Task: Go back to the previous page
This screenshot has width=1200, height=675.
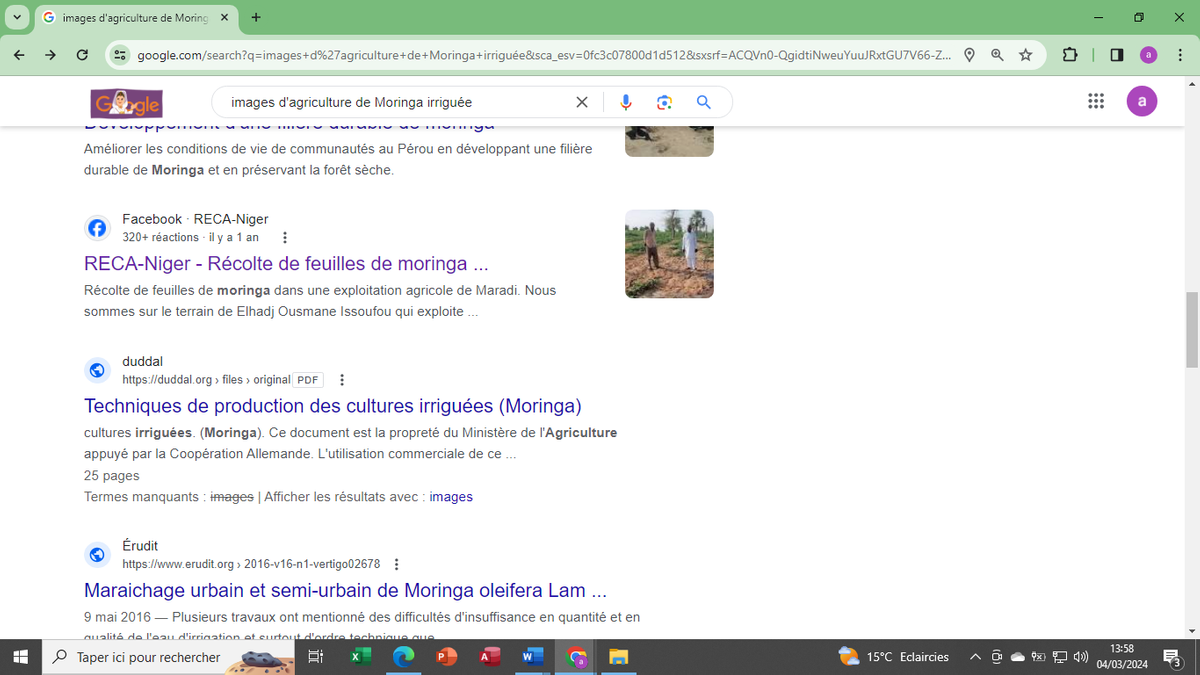Action: click(20, 55)
